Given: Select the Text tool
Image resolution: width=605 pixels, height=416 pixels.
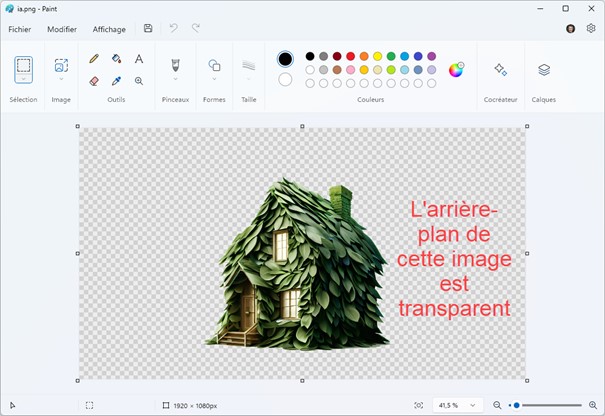Looking at the screenshot, I should point(139,59).
